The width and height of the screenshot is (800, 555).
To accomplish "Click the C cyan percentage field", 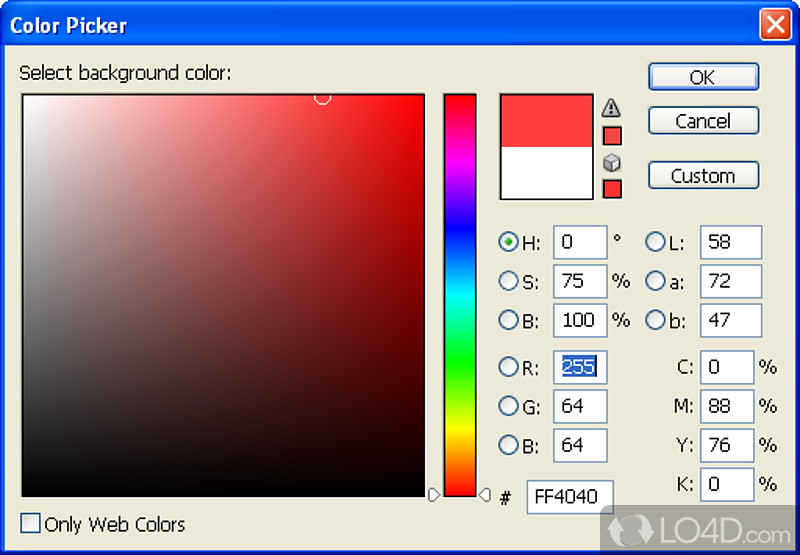I will pos(727,367).
